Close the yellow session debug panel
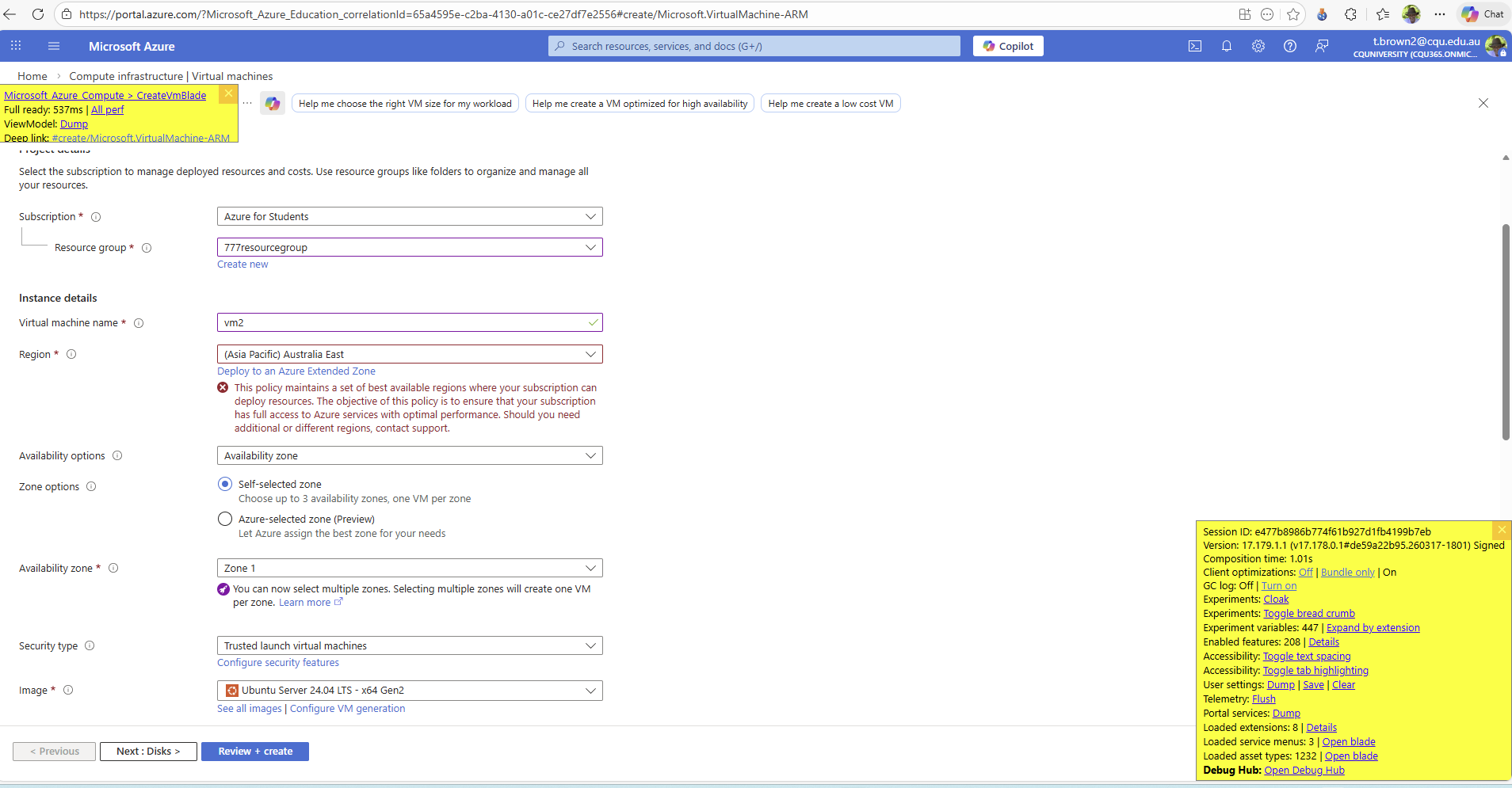The image size is (1512, 788). 1502,530
